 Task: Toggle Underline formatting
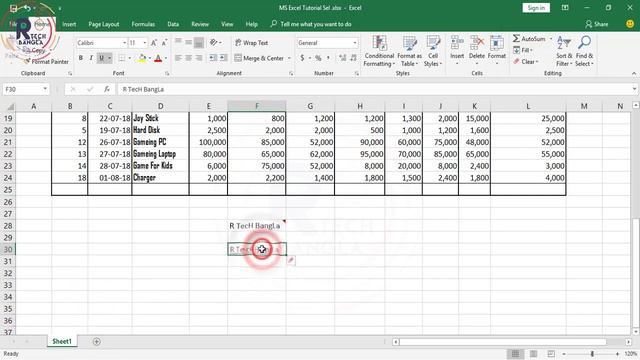pos(101,58)
